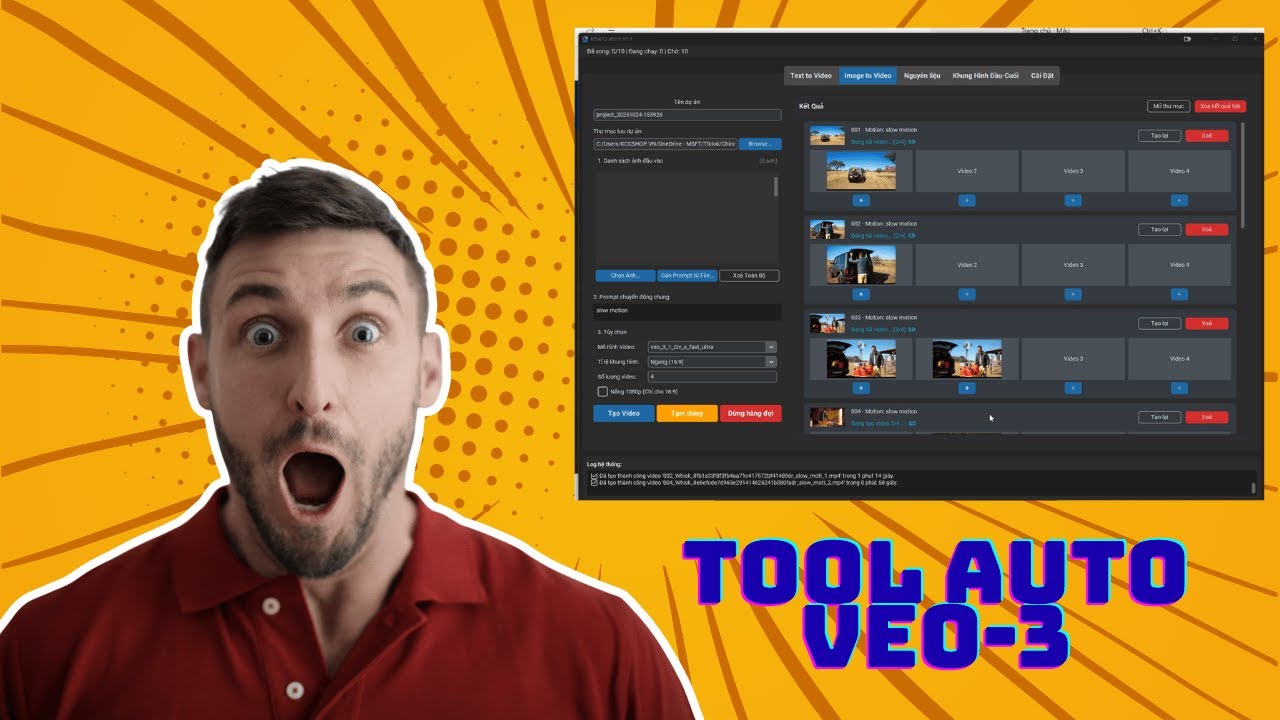This screenshot has width=1280, height=720.
Task: Click the Chọn Ảnh button
Action: [x=625, y=275]
